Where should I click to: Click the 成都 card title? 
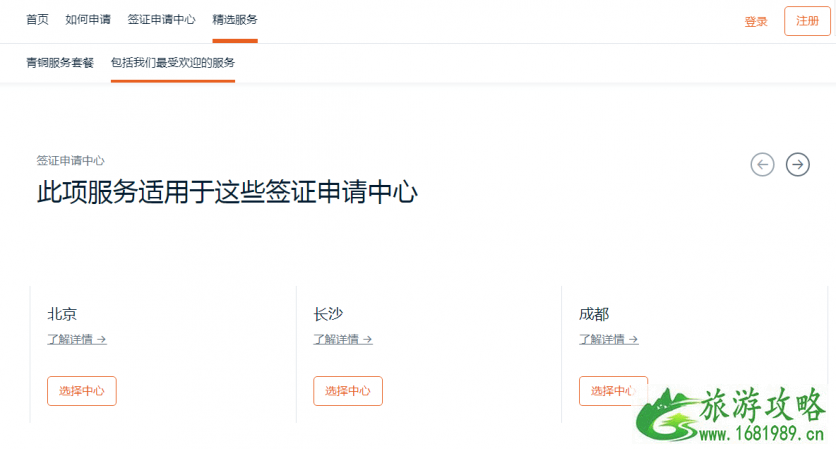(594, 314)
